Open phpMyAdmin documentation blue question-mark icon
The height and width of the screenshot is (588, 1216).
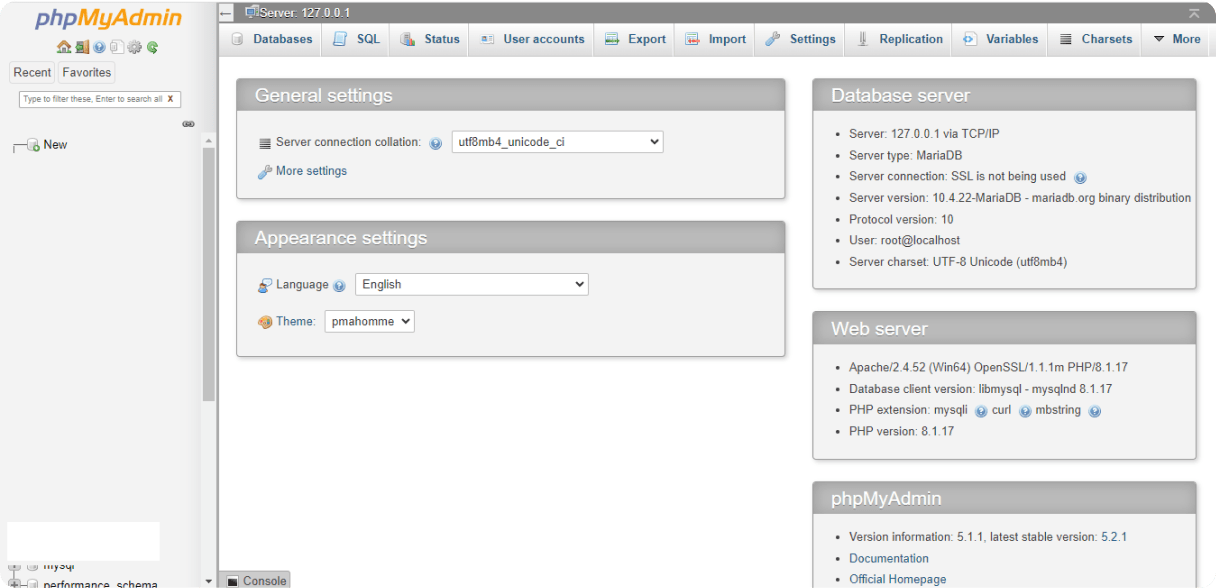point(99,47)
